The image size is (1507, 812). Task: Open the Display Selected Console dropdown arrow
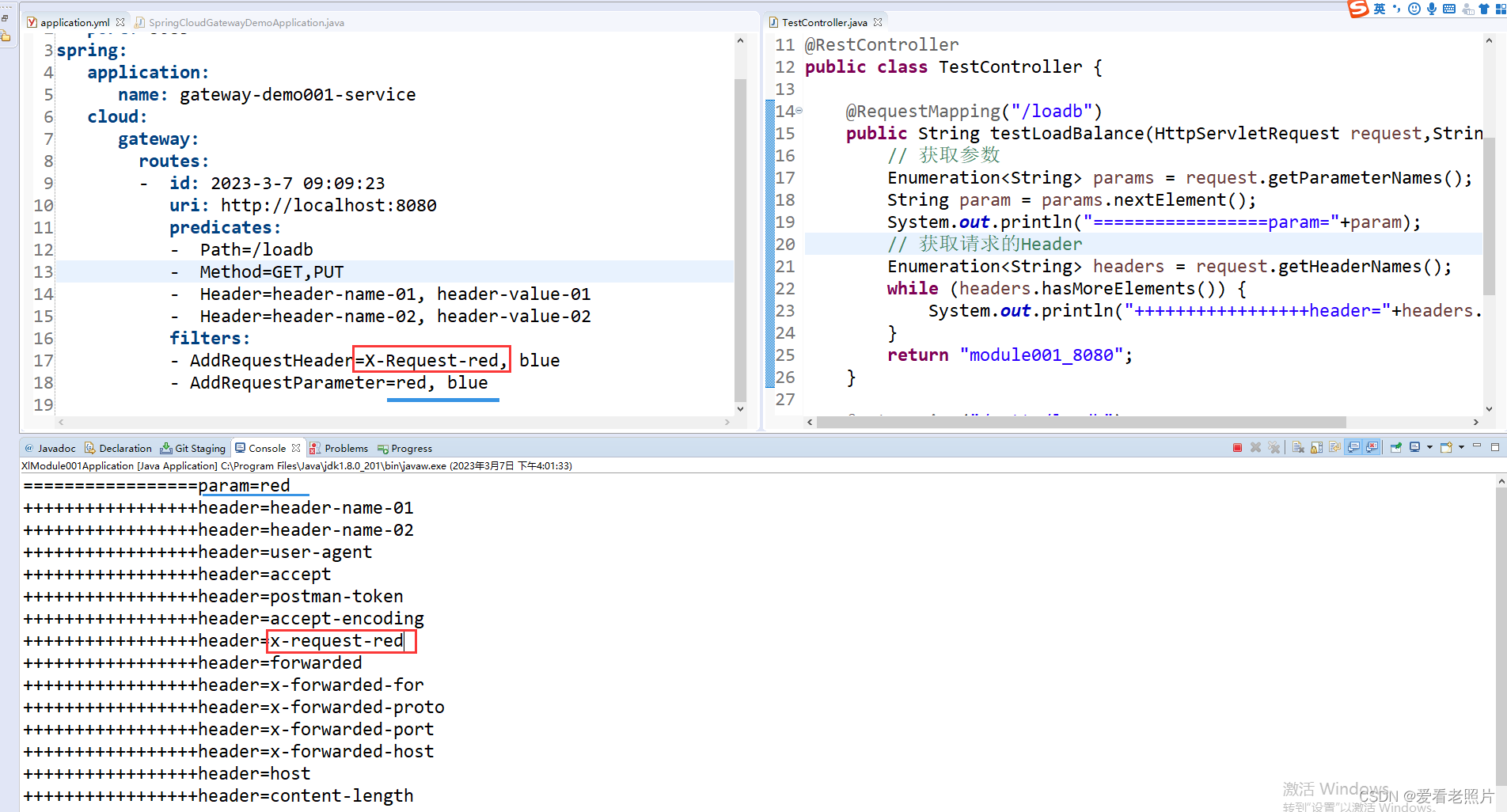point(1429,447)
